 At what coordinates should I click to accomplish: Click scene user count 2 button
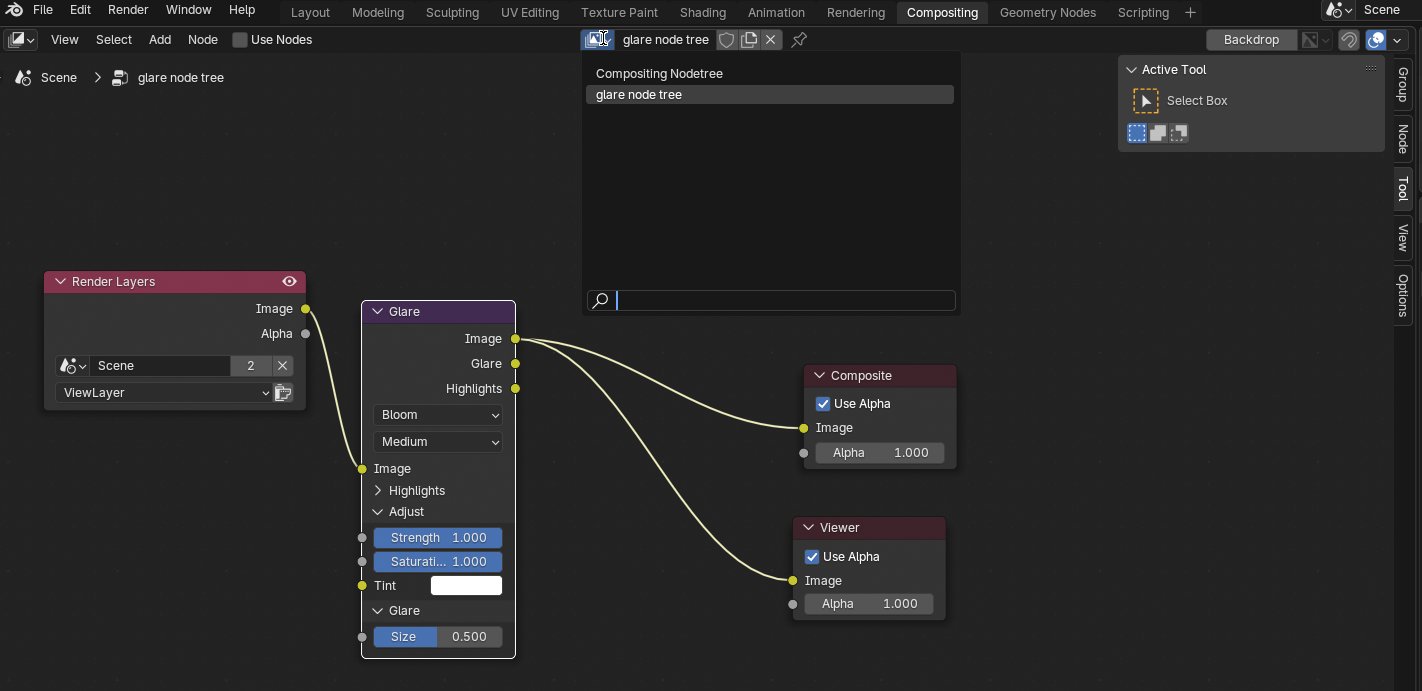(251, 366)
